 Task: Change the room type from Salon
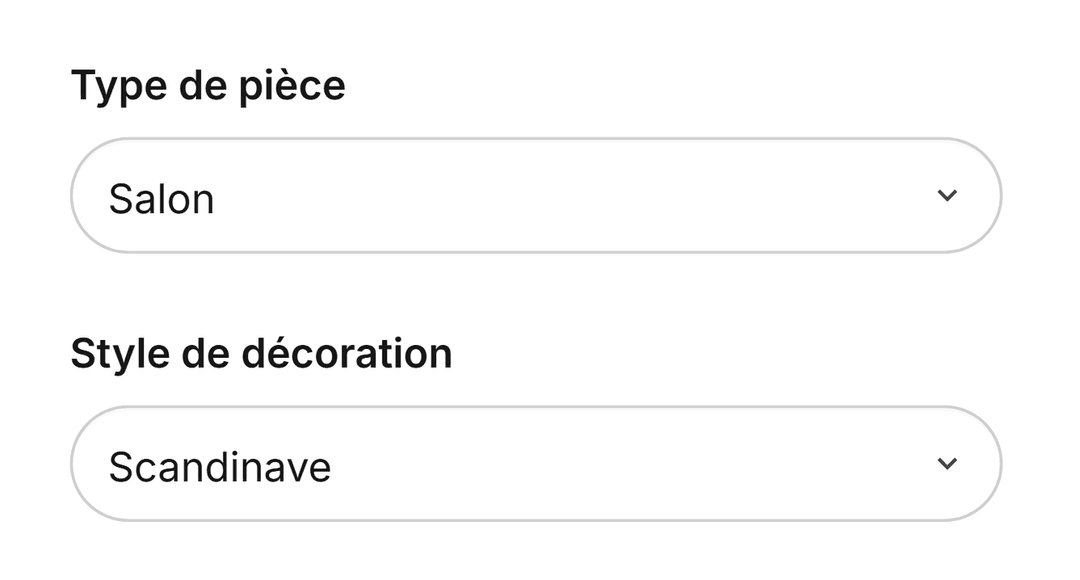coord(535,196)
